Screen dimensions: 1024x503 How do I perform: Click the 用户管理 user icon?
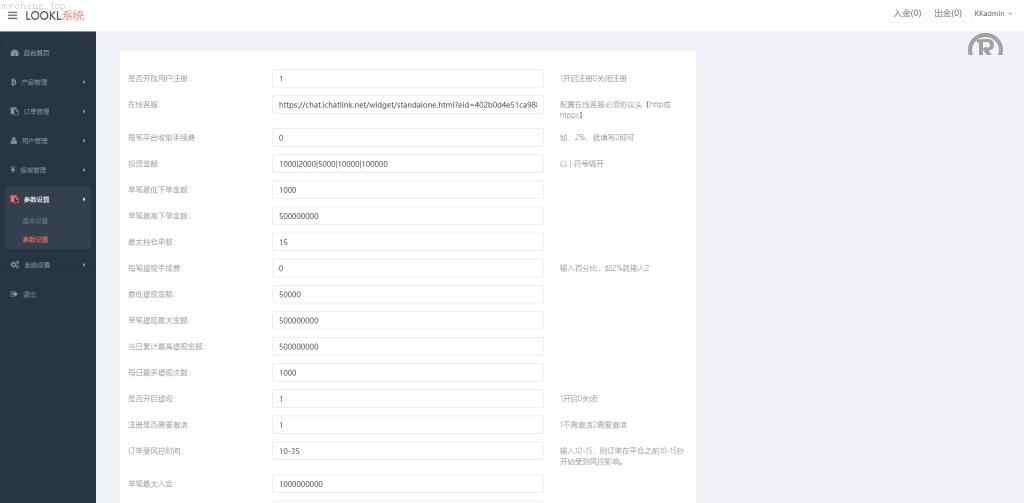14,141
